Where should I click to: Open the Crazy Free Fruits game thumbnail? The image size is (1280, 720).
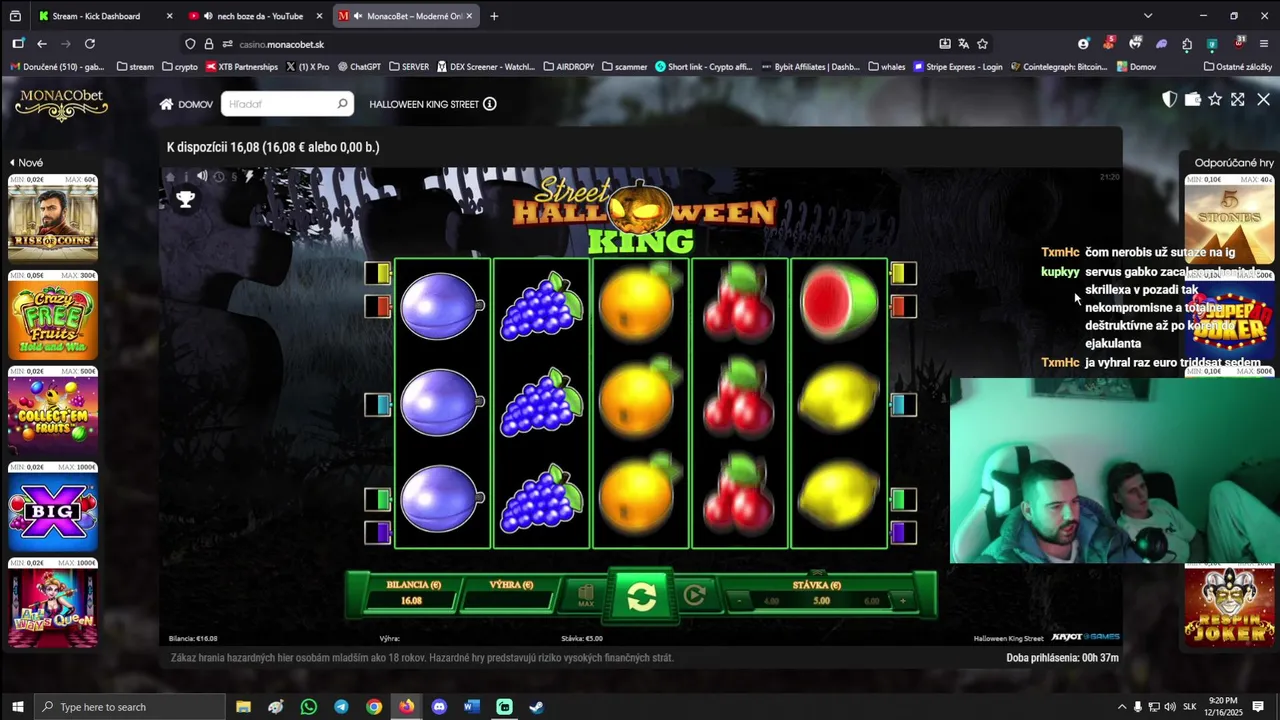[53, 314]
